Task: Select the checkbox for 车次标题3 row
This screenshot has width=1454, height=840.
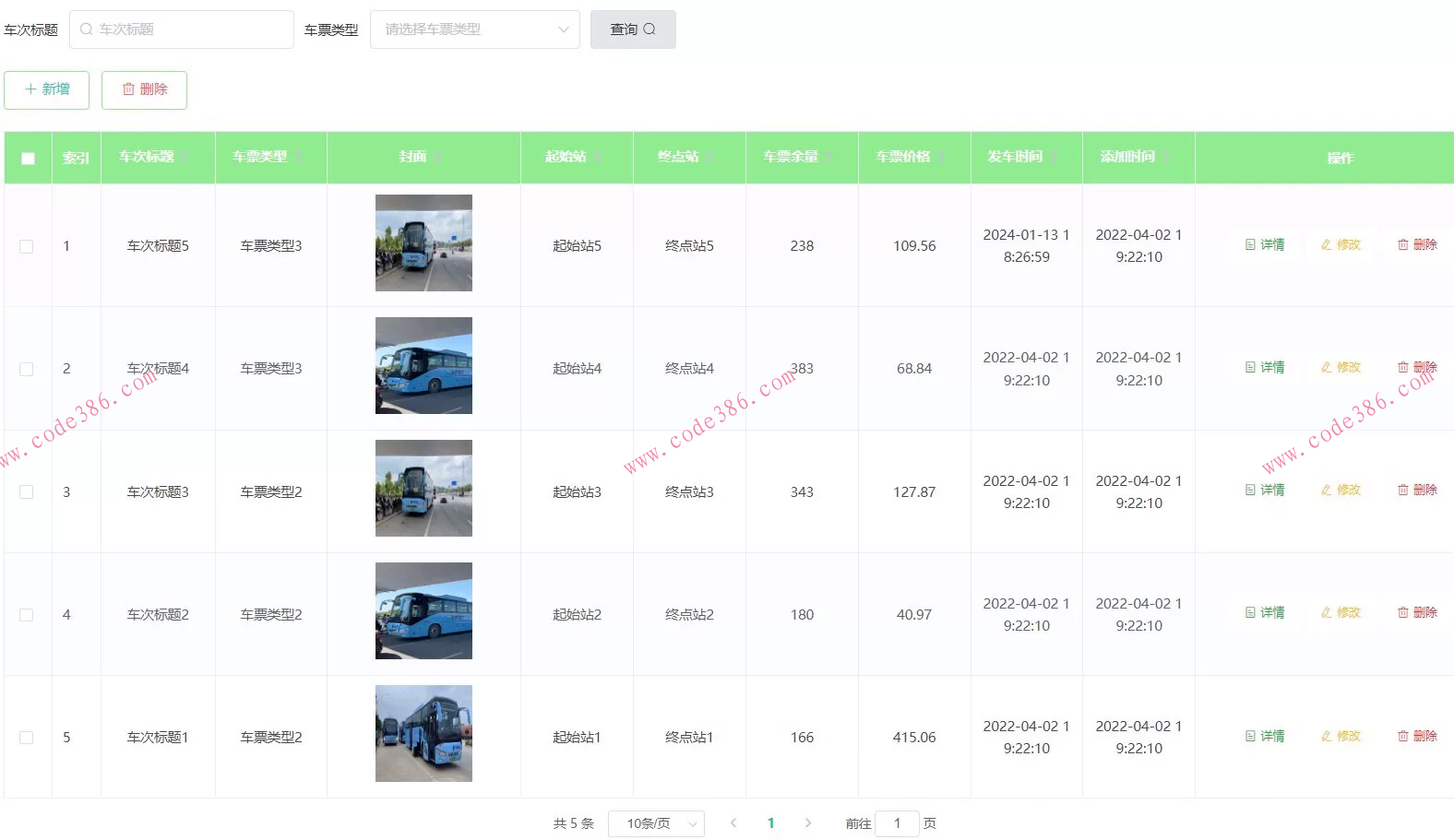Action: [27, 492]
